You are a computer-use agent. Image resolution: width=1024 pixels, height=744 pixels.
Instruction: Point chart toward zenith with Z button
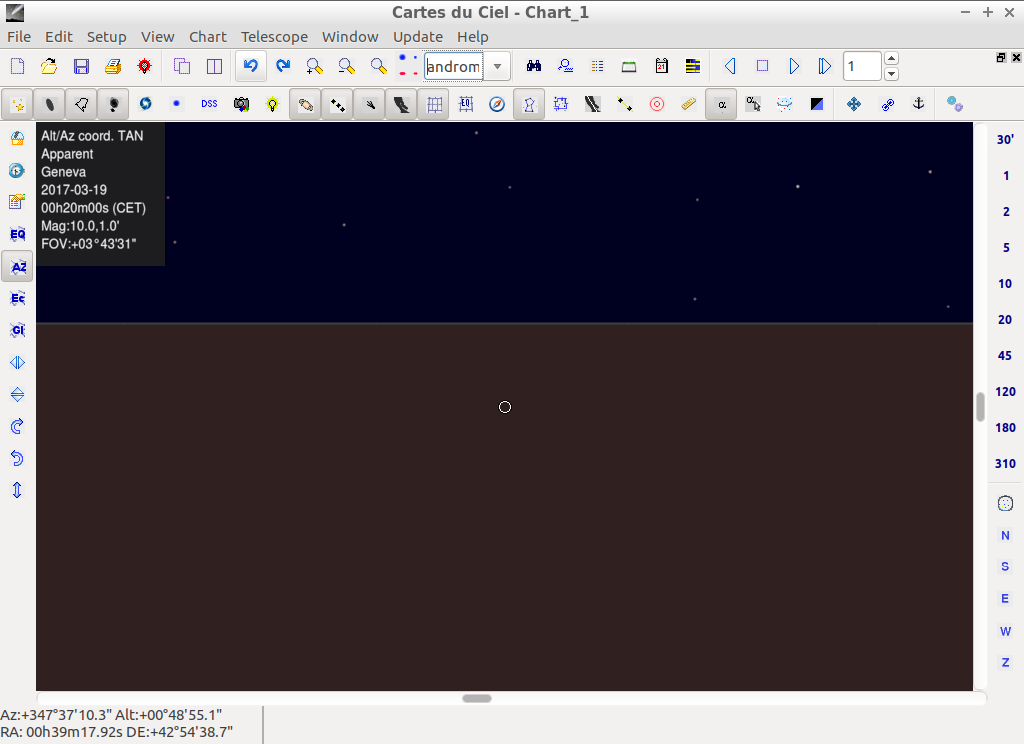(x=1005, y=662)
